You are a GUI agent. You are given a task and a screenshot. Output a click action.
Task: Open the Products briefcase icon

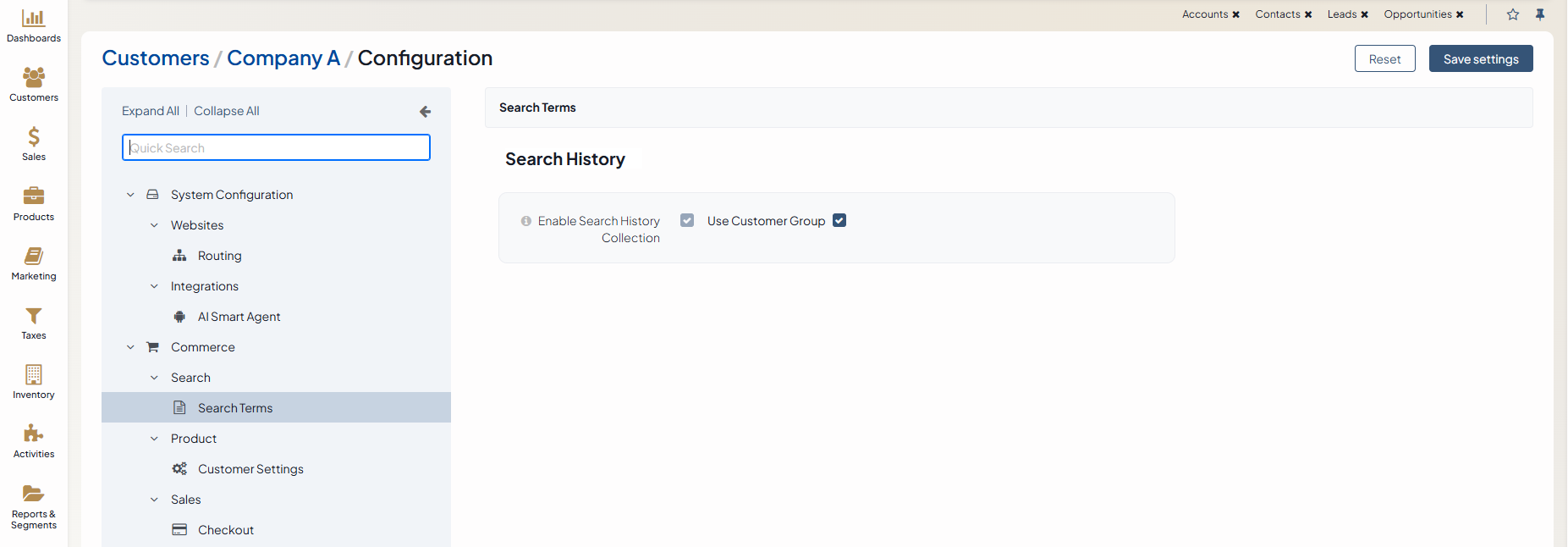34,196
